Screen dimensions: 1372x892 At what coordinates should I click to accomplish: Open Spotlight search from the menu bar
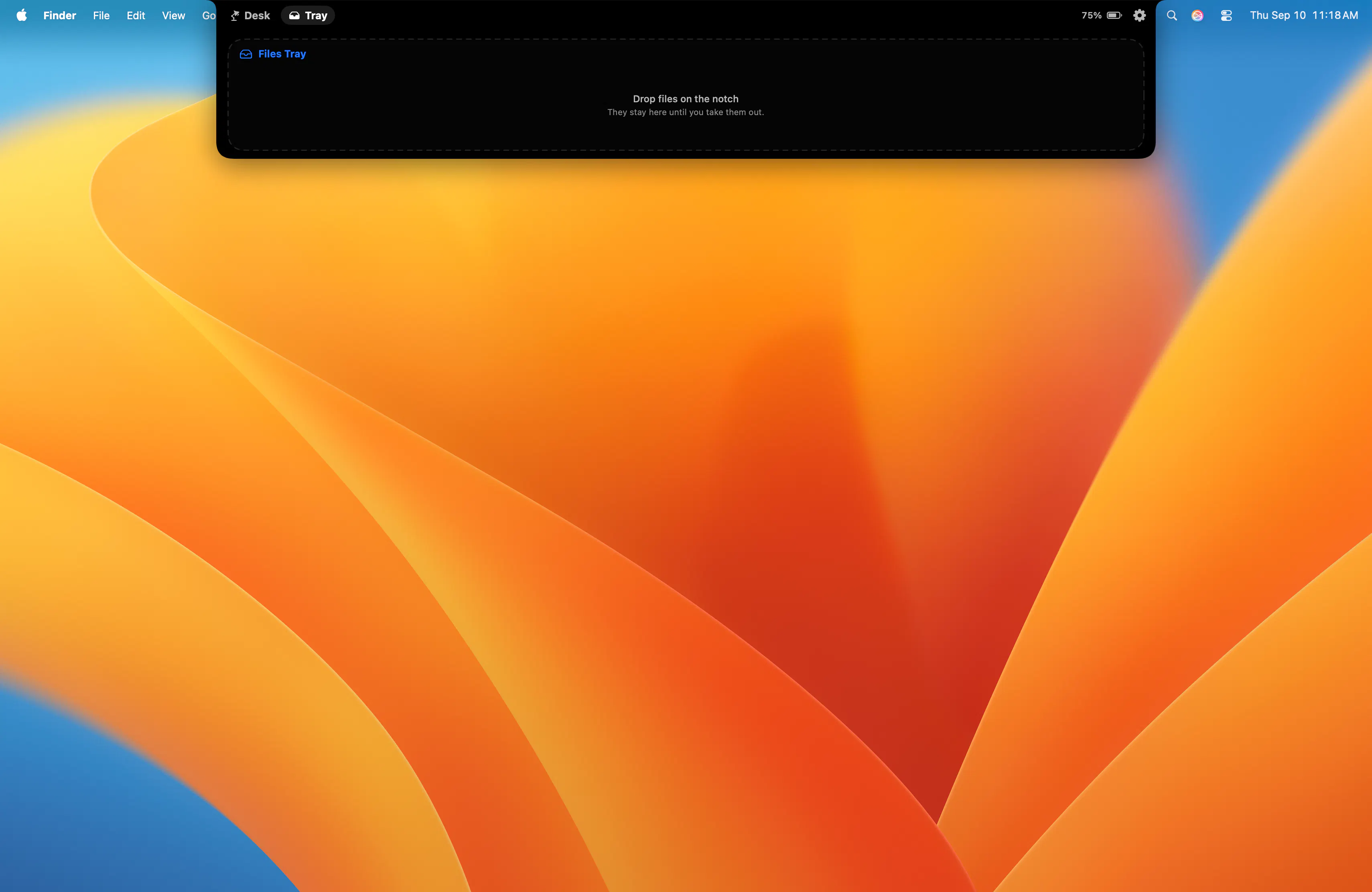tap(1171, 16)
